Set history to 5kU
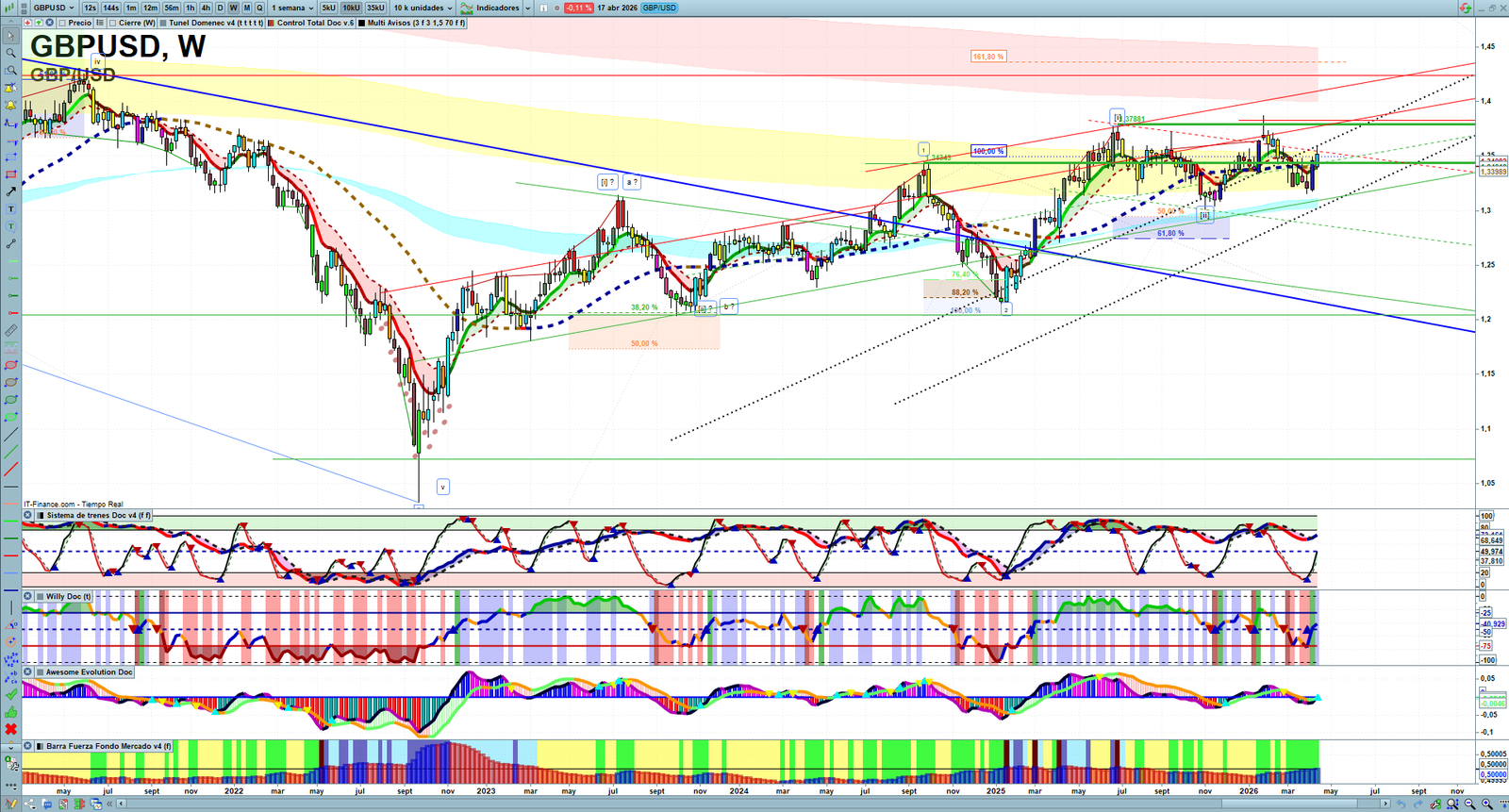The height and width of the screenshot is (812, 1509). [328, 8]
